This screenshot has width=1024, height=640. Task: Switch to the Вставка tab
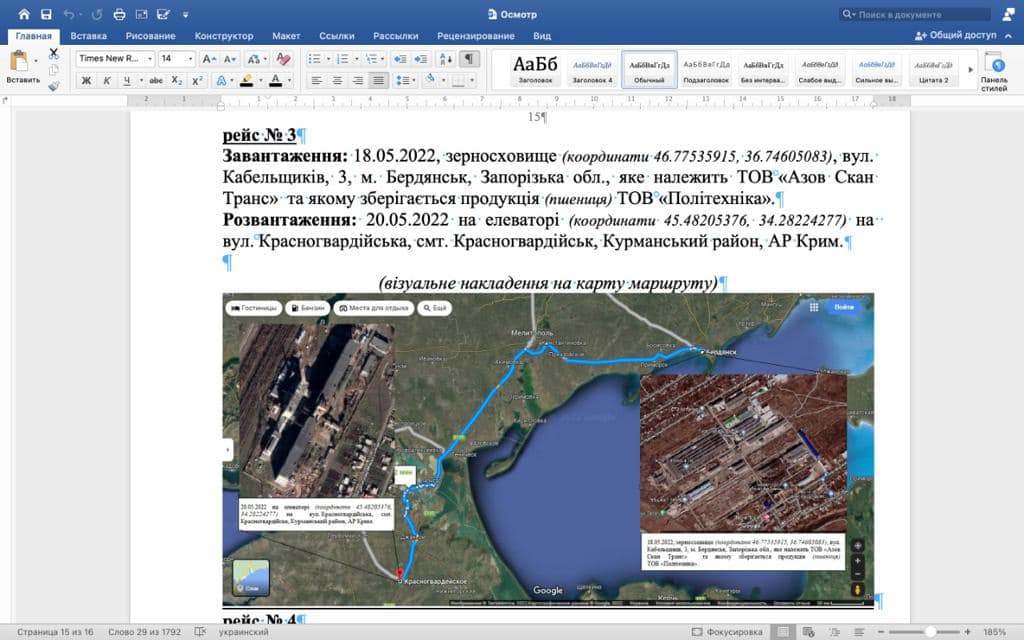(88, 36)
